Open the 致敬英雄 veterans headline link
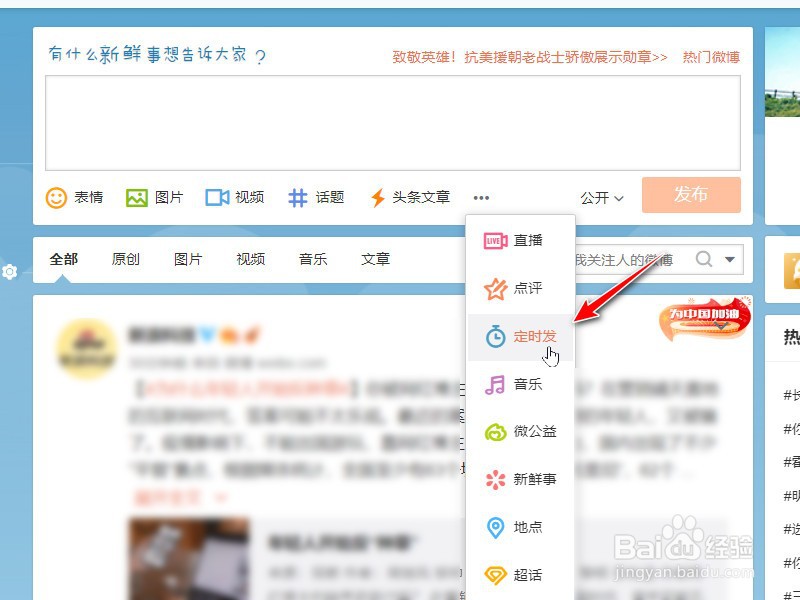Image resolution: width=800 pixels, height=600 pixels. (x=530, y=57)
